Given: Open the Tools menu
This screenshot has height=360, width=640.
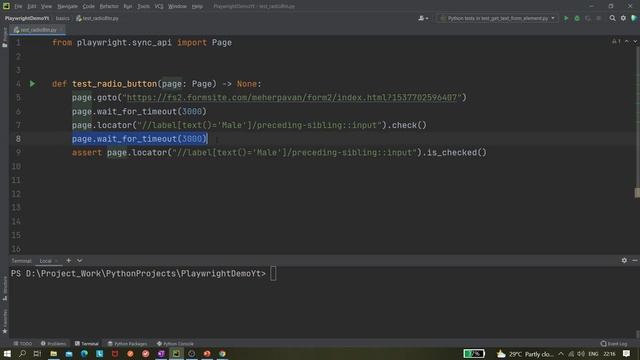Looking at the screenshot, I should [x=143, y=6].
